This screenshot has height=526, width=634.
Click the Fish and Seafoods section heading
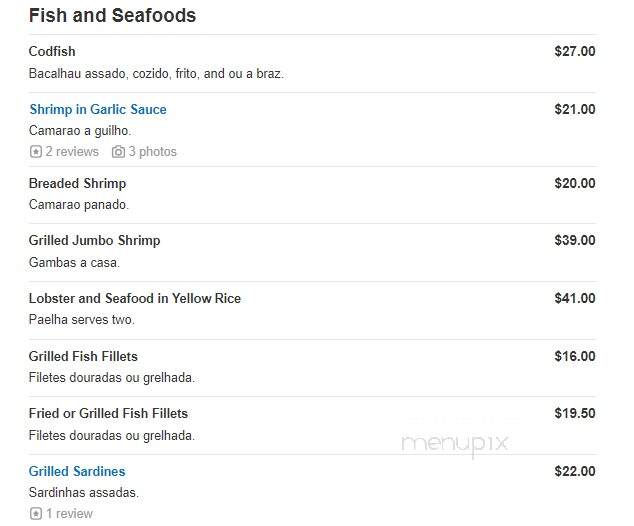(112, 15)
